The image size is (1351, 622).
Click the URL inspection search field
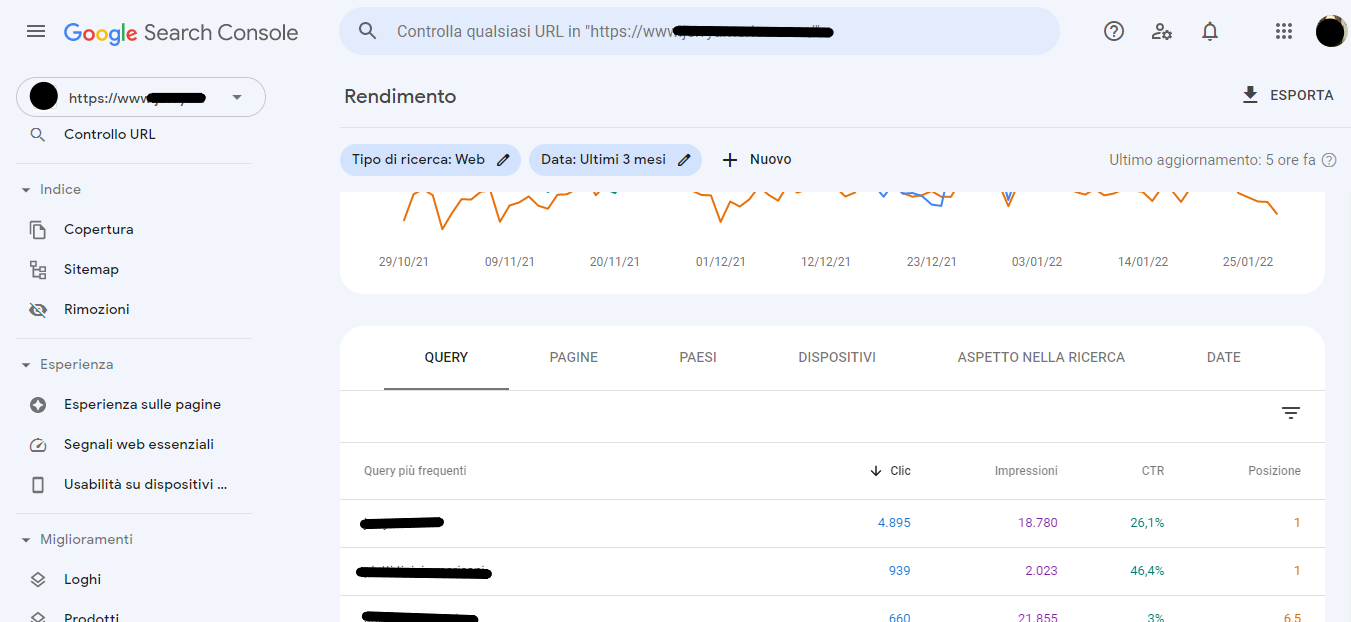pos(700,31)
